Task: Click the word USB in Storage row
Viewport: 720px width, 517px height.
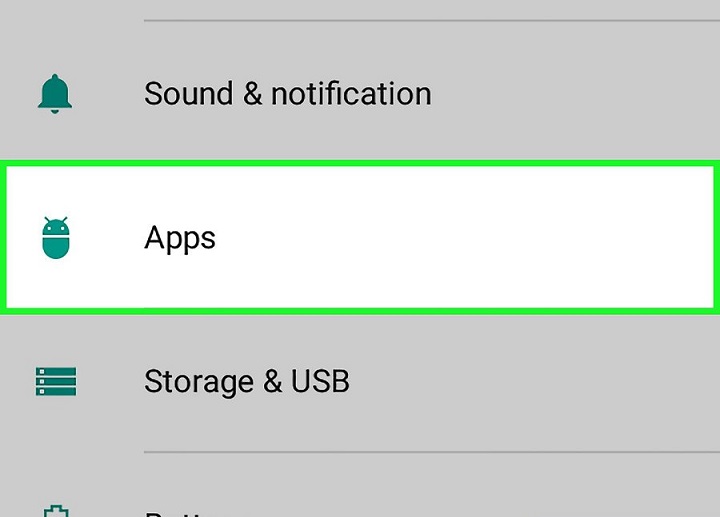Action: [x=320, y=381]
